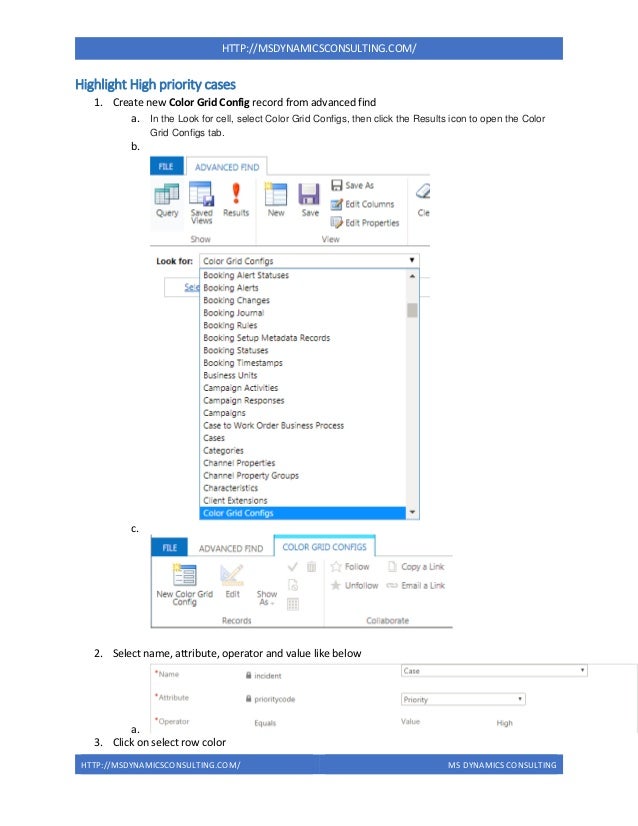Click the header msdynamicsconsulting.com link

click(x=319, y=48)
